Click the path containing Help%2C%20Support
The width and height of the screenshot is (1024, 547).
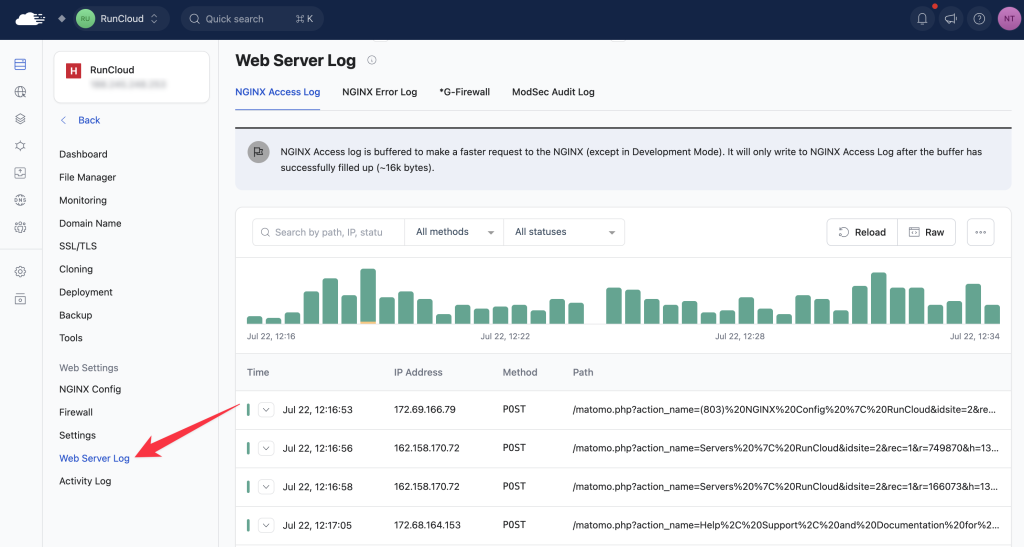tap(786, 525)
